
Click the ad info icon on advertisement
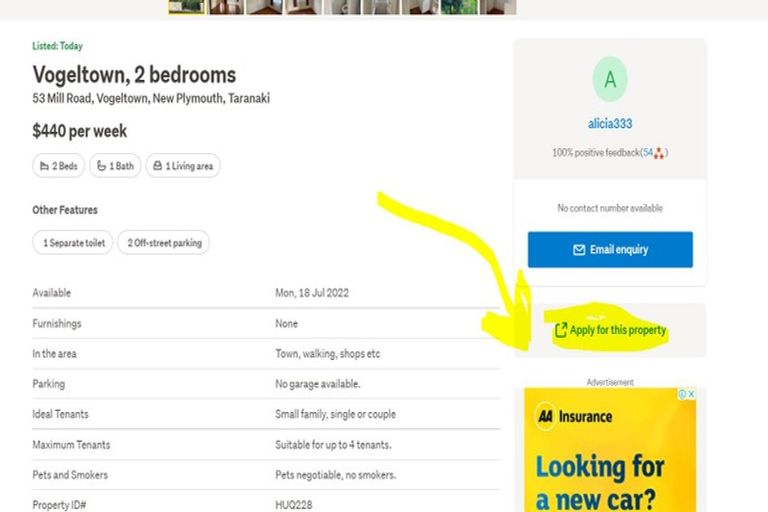(x=681, y=394)
